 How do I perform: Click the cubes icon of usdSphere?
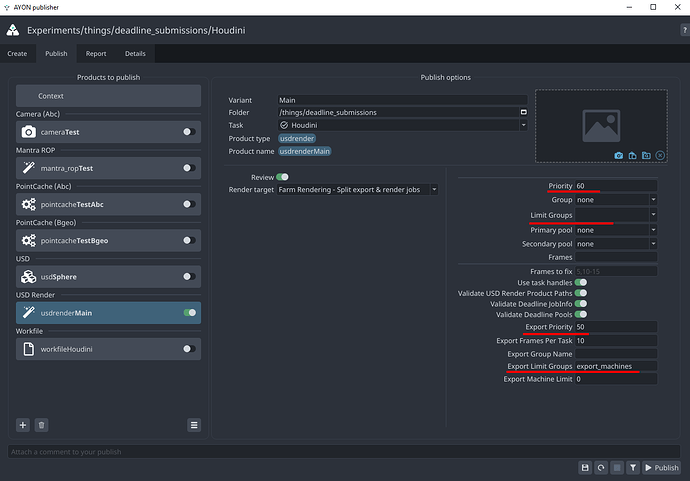tap(29, 276)
